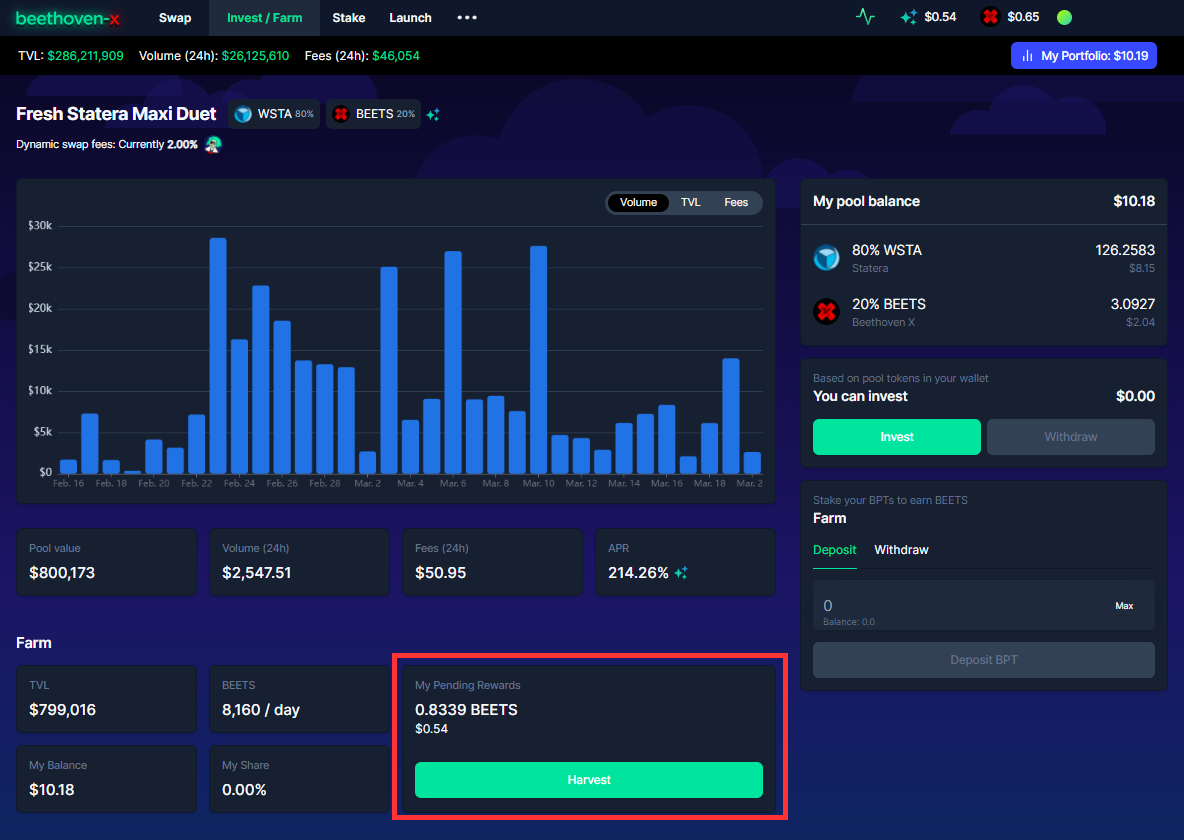Click the BEETS 8,160 / day card
Screen dimensions: 1184x840
point(299,699)
